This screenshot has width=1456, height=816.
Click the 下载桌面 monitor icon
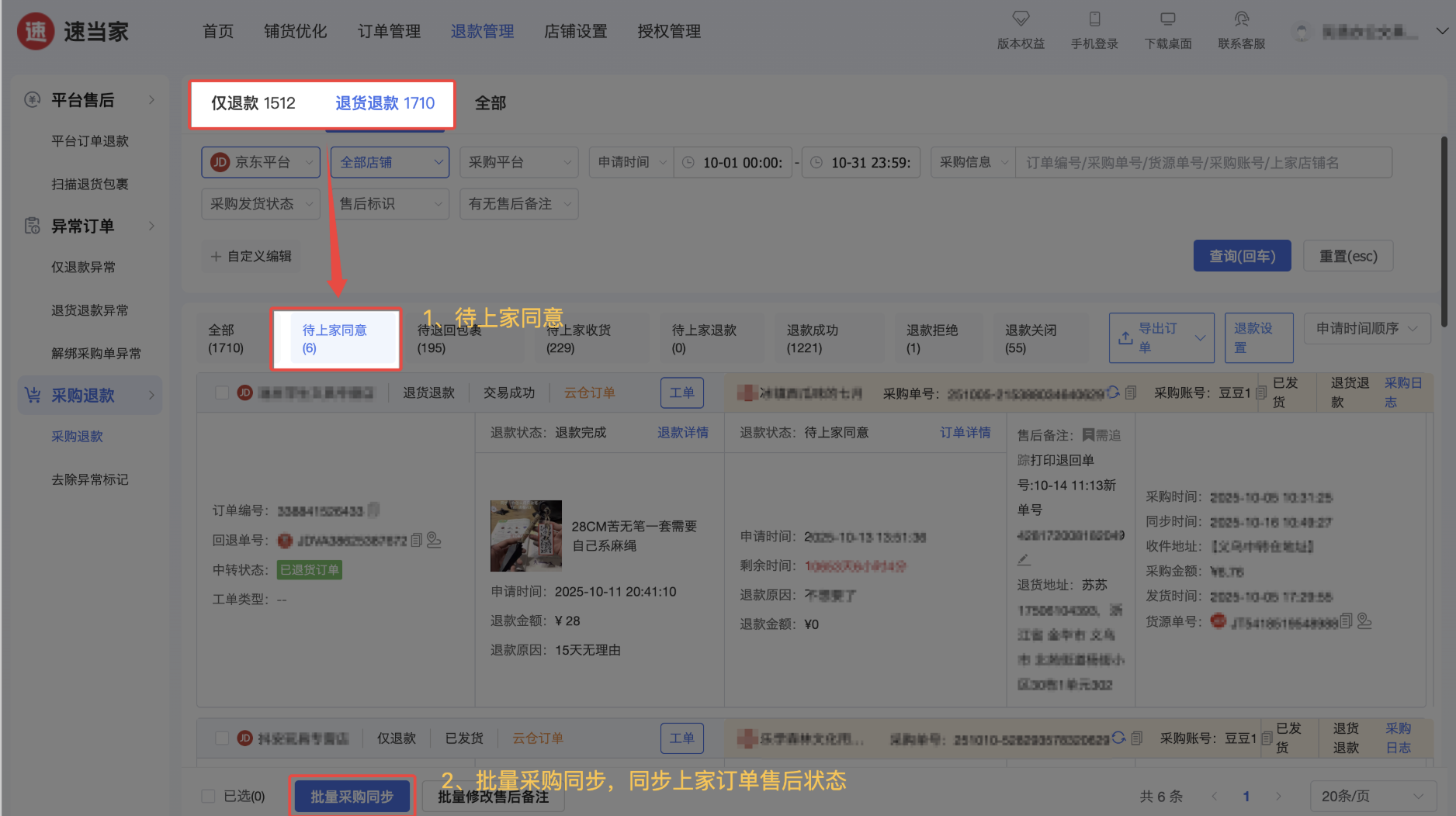1167,19
